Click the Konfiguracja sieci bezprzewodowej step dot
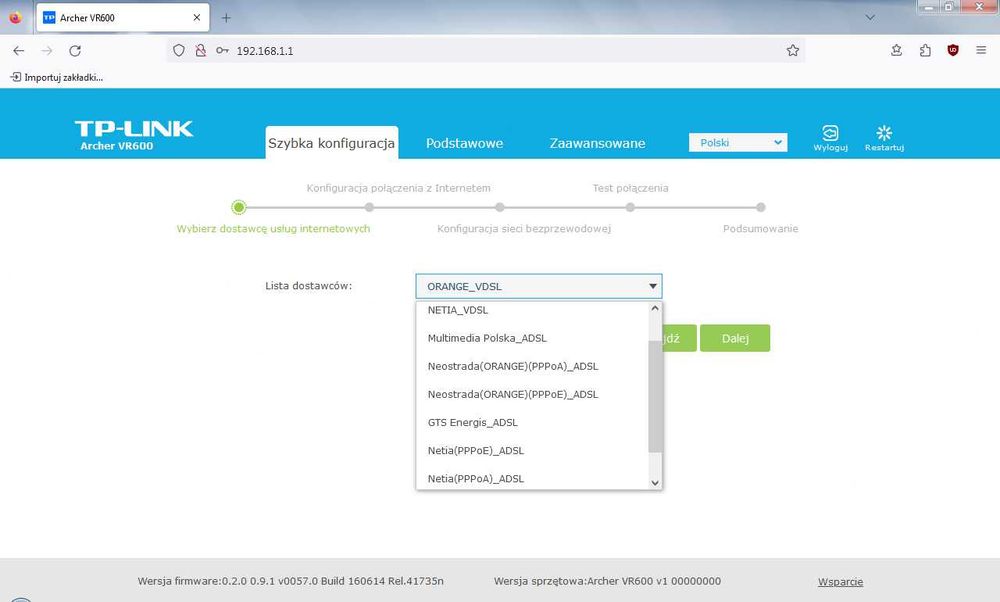Image resolution: width=1000 pixels, height=602 pixels. pyautogui.click(x=499, y=207)
